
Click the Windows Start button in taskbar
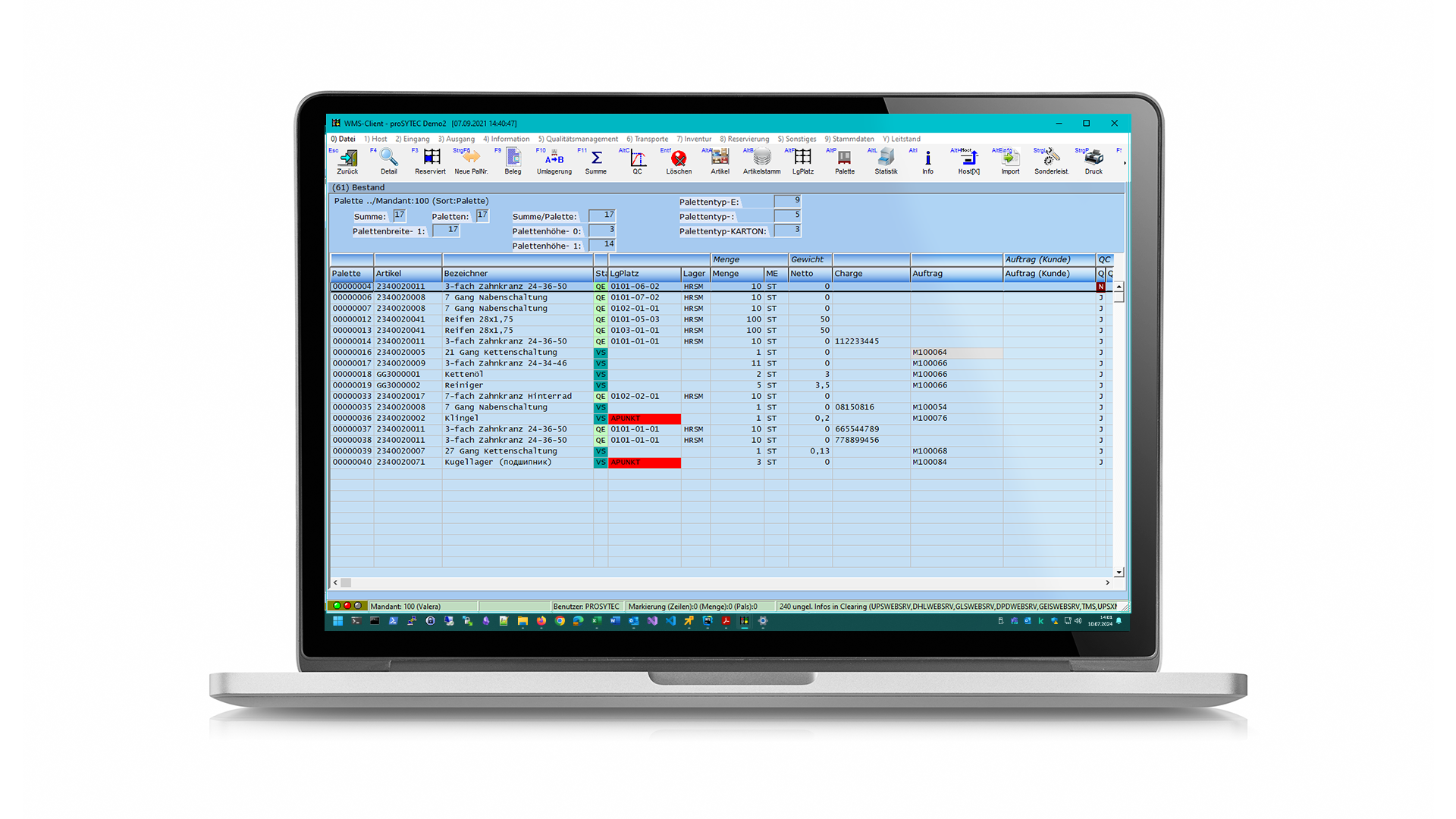(x=338, y=621)
